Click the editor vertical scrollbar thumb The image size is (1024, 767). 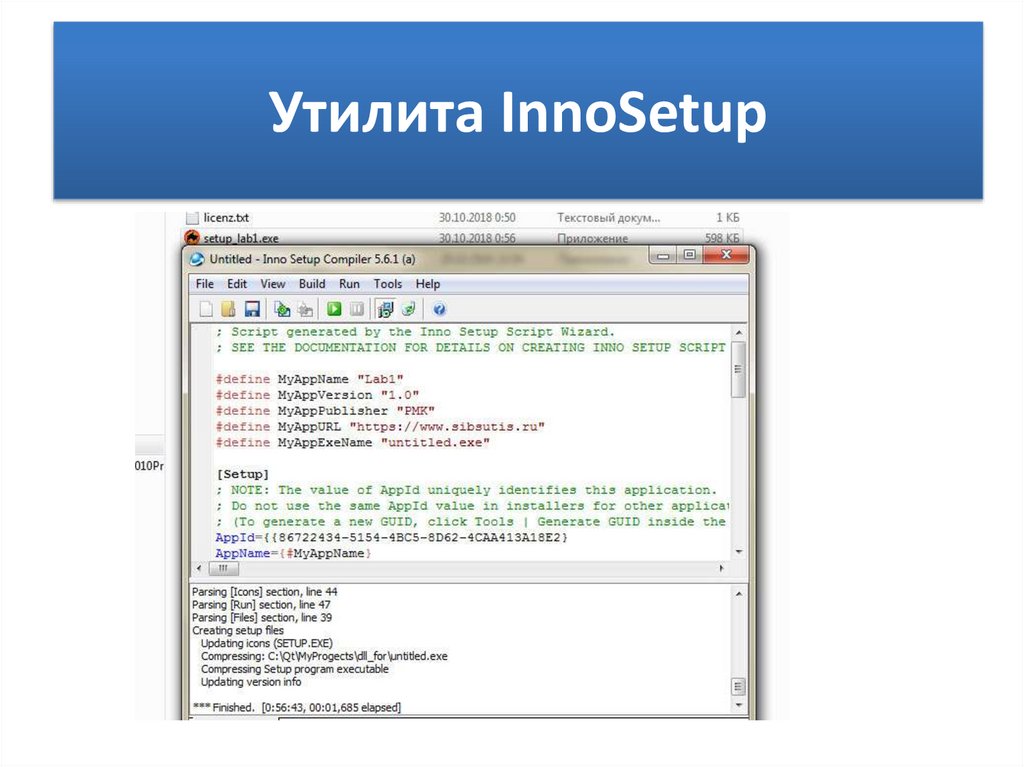739,369
